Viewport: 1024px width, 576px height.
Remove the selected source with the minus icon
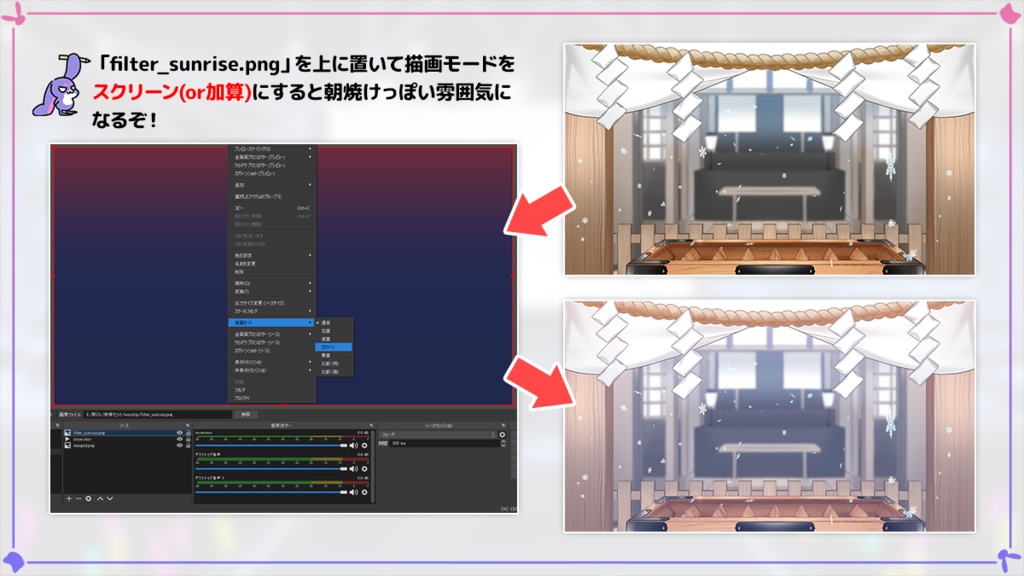pyautogui.click(x=78, y=498)
